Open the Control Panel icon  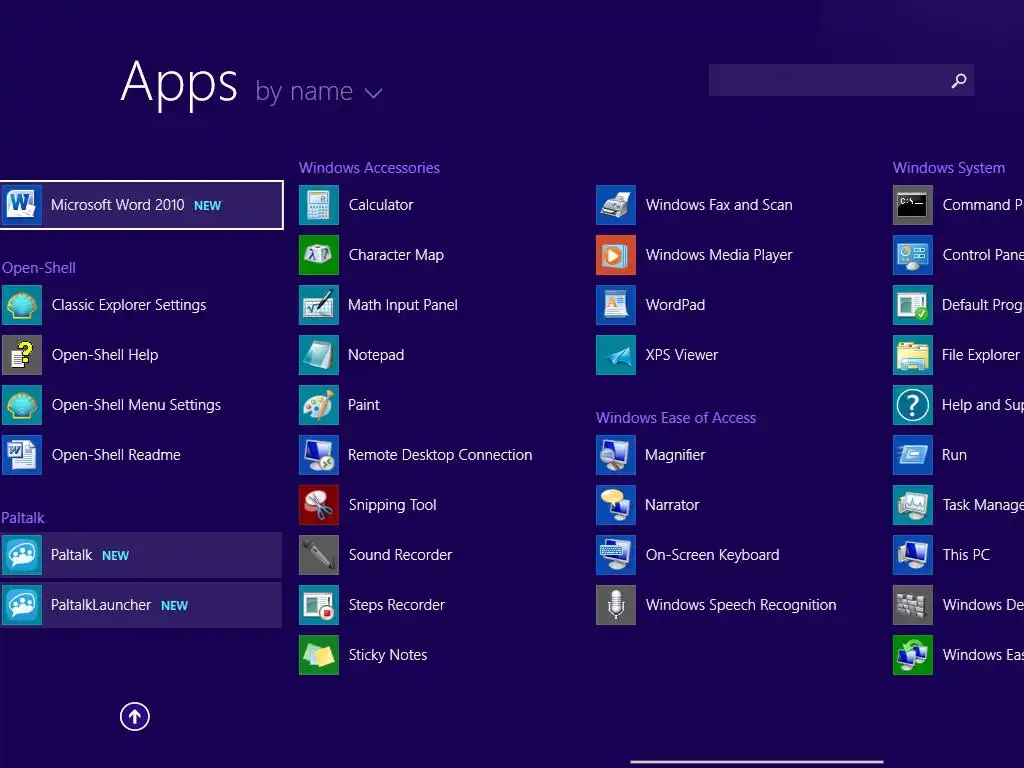pyautogui.click(x=913, y=255)
